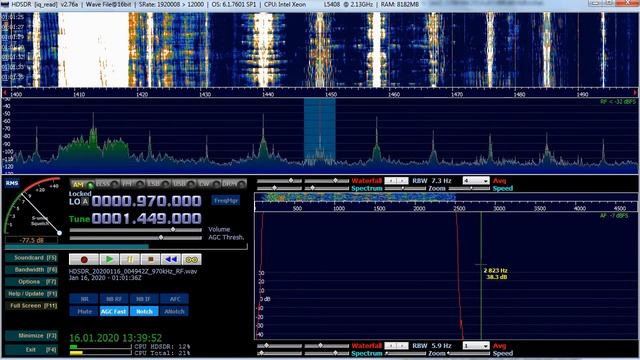640x360 pixels.
Task: Adjust the upper Waterfall first brightness slider
Action: click(x=279, y=180)
